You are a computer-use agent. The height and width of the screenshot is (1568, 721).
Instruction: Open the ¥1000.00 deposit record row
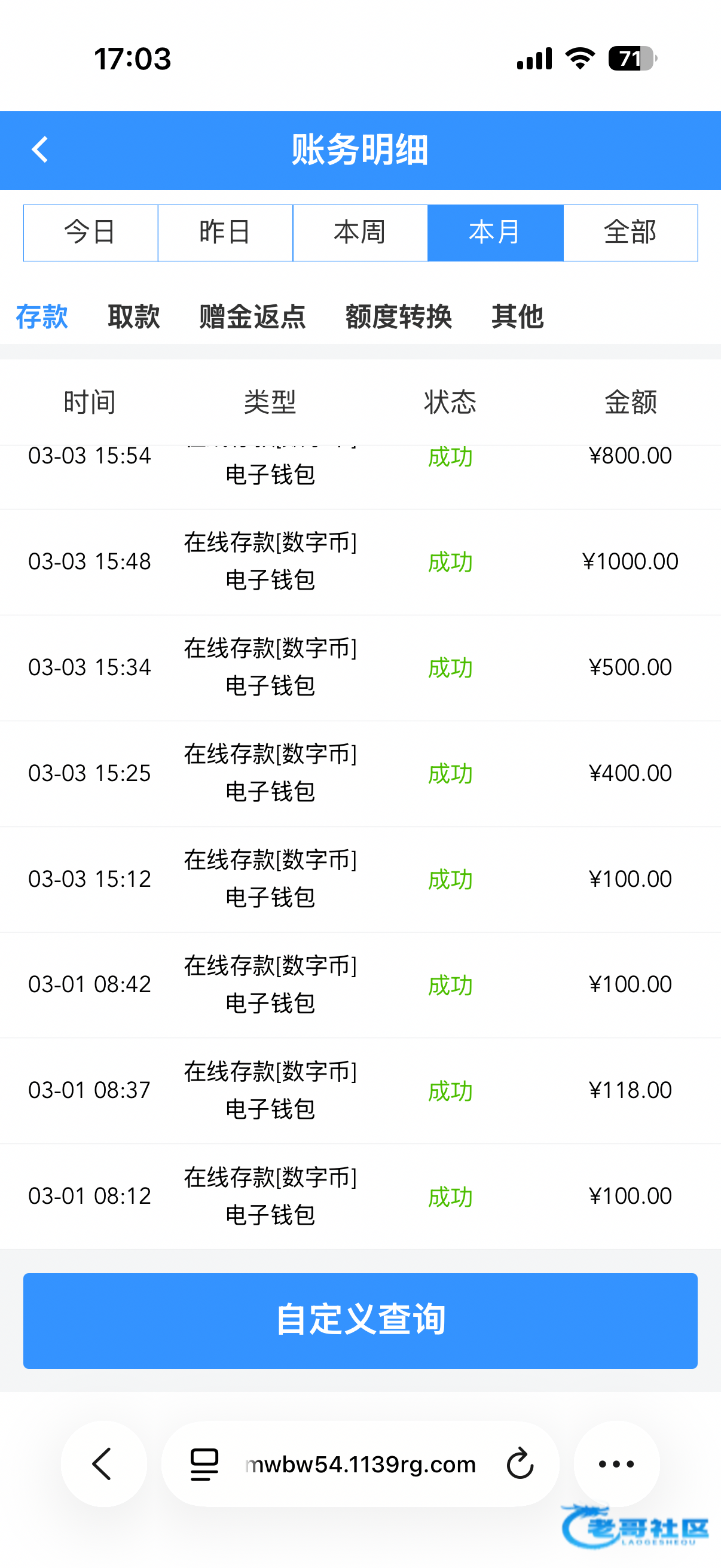point(360,561)
